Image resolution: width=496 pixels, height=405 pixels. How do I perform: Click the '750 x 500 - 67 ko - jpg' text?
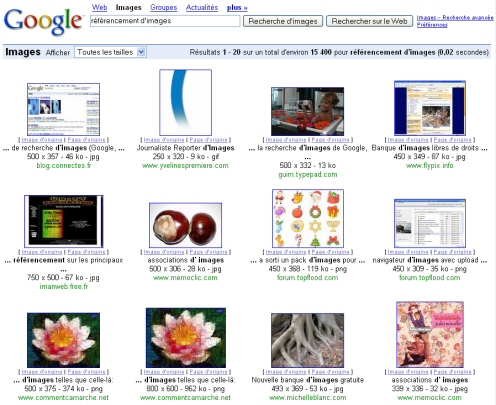63,278
